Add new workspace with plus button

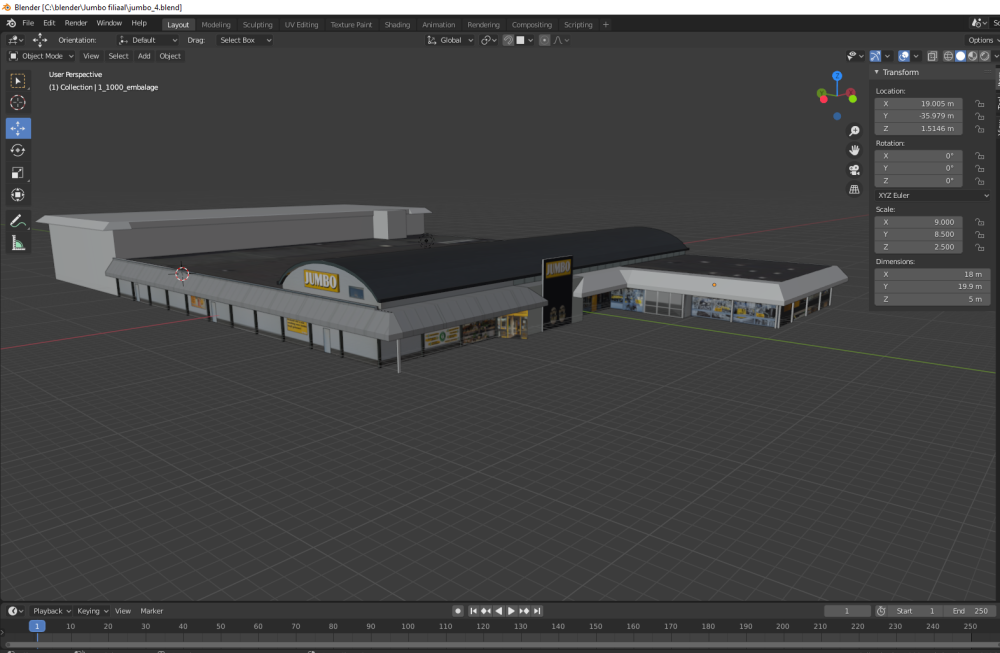[x=606, y=25]
